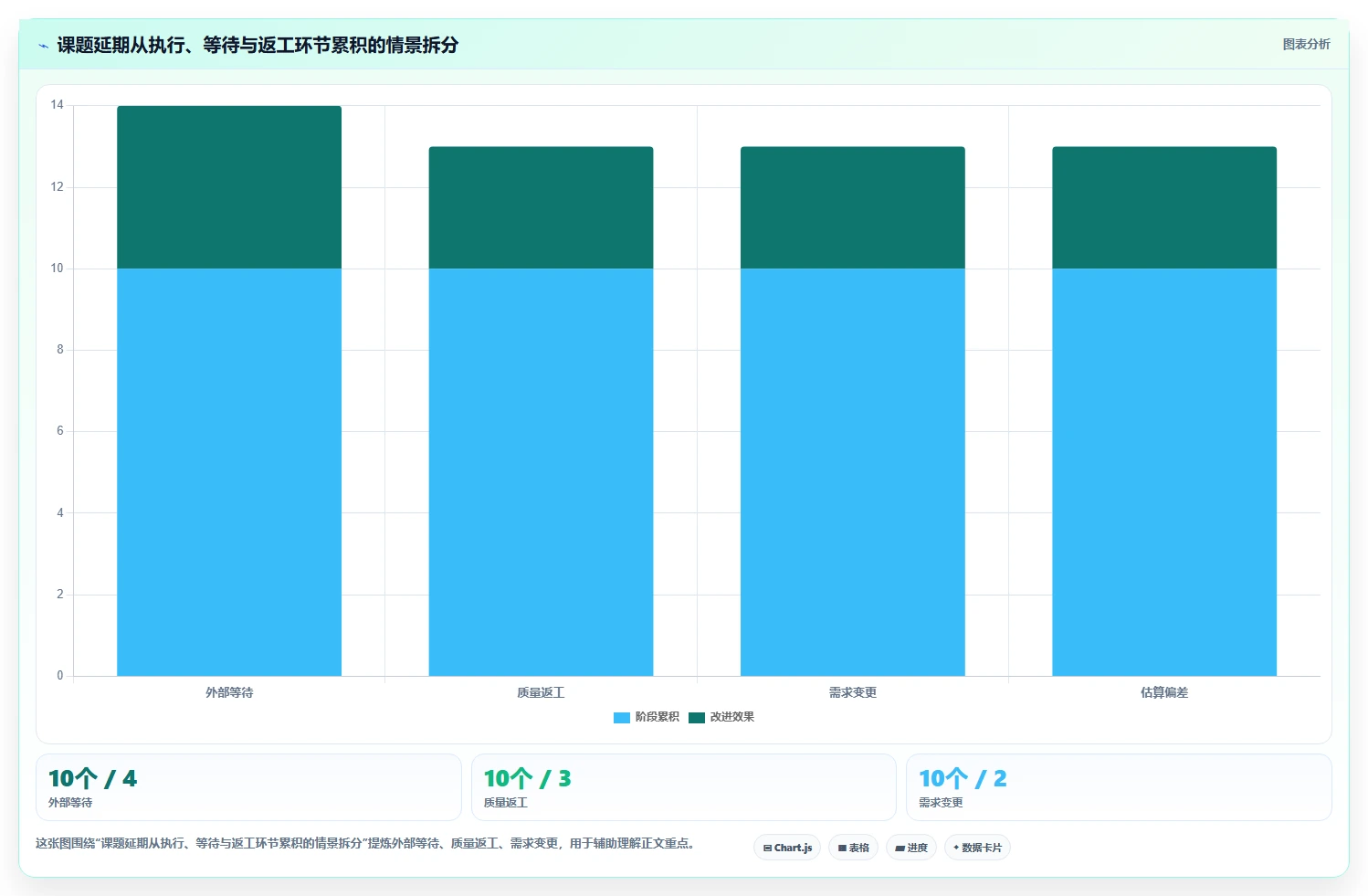Open the 10个 / 4 stat card value
The width and height of the screenshot is (1368, 896).
[92, 778]
